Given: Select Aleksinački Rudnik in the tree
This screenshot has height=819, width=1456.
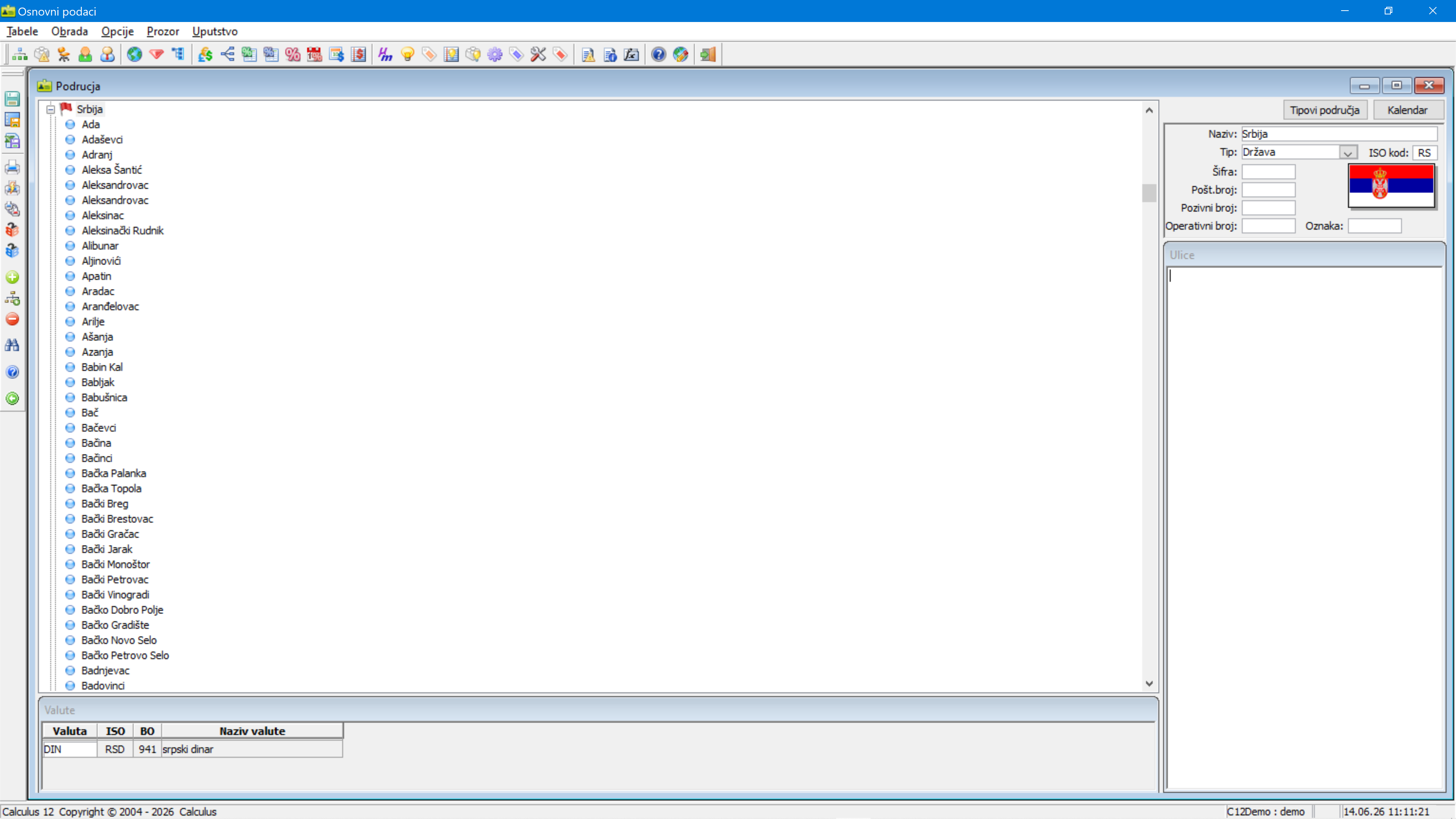Looking at the screenshot, I should click(x=122, y=231).
